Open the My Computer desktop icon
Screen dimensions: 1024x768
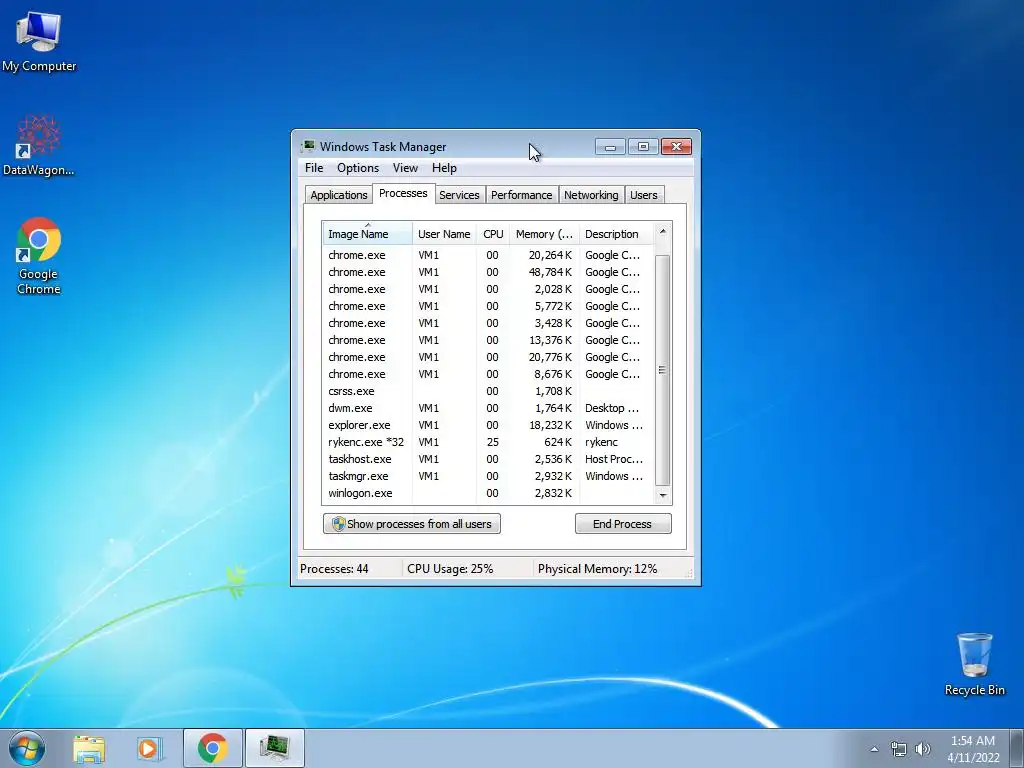pyautogui.click(x=39, y=42)
